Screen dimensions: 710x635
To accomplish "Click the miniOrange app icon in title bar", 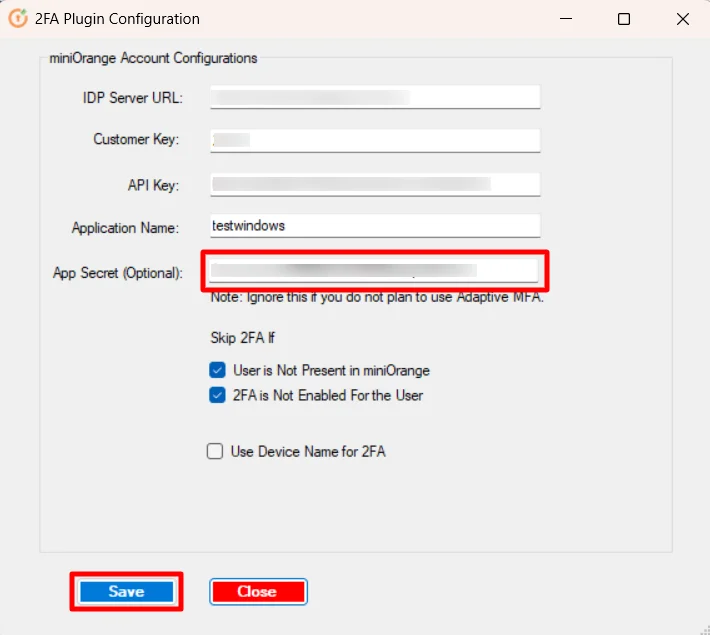I will [x=18, y=19].
